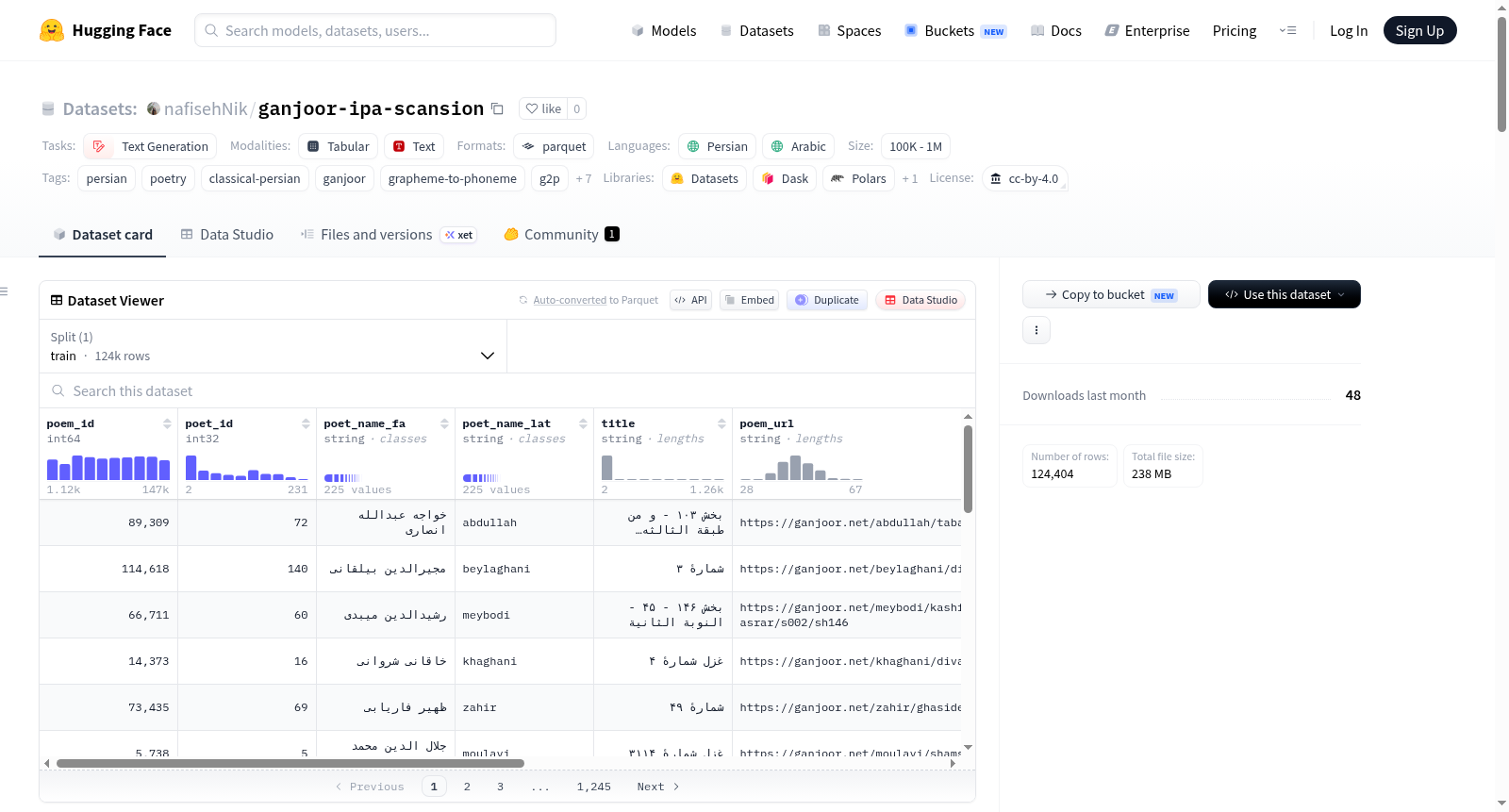Open the dataset viewer API button

690,300
